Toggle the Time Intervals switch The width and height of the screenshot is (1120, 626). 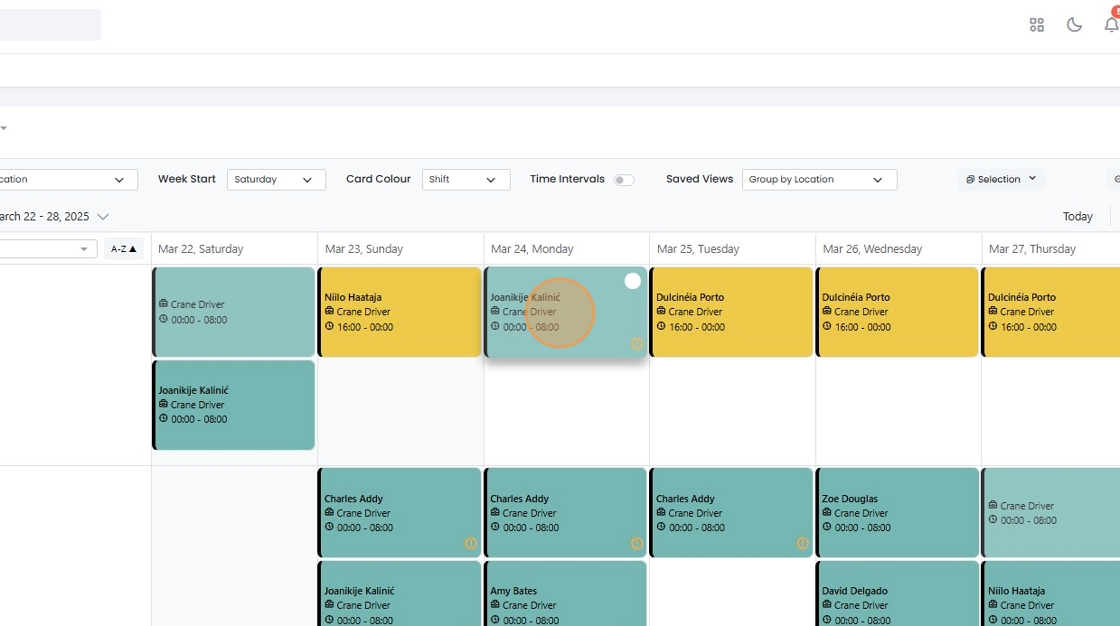coord(624,180)
